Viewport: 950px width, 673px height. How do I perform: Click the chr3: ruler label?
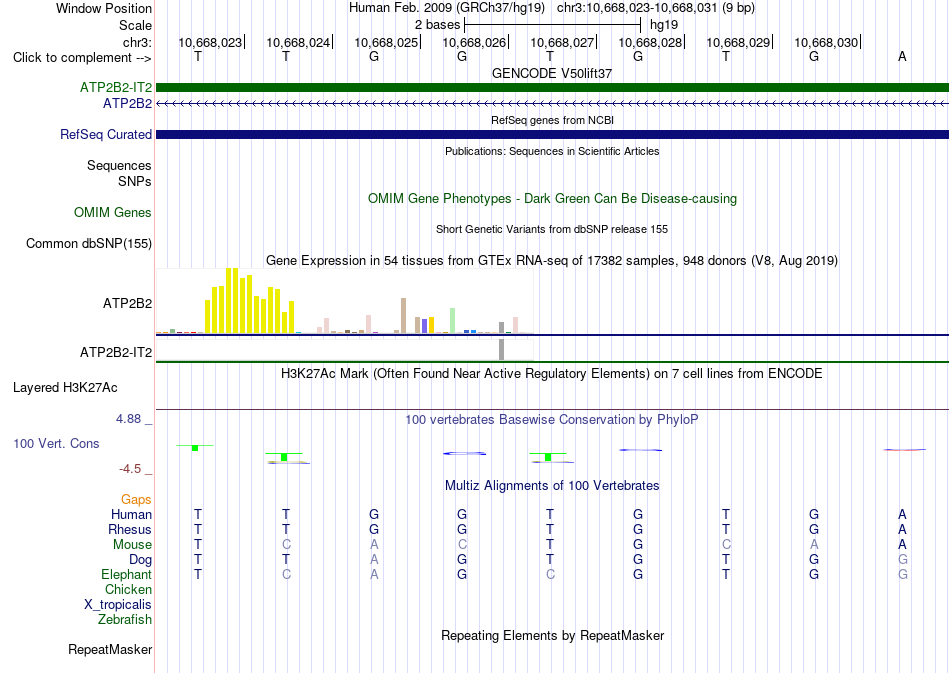[x=137, y=42]
